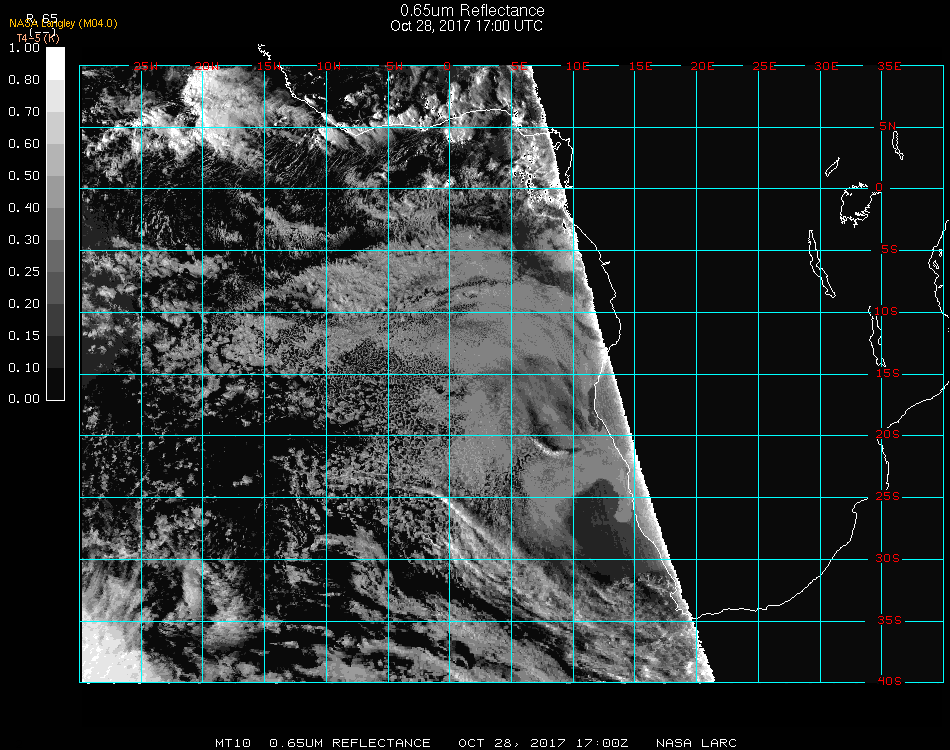Viewport: 950px width, 750px height.
Task: Click the 10W longitude label
Action: tap(329, 66)
